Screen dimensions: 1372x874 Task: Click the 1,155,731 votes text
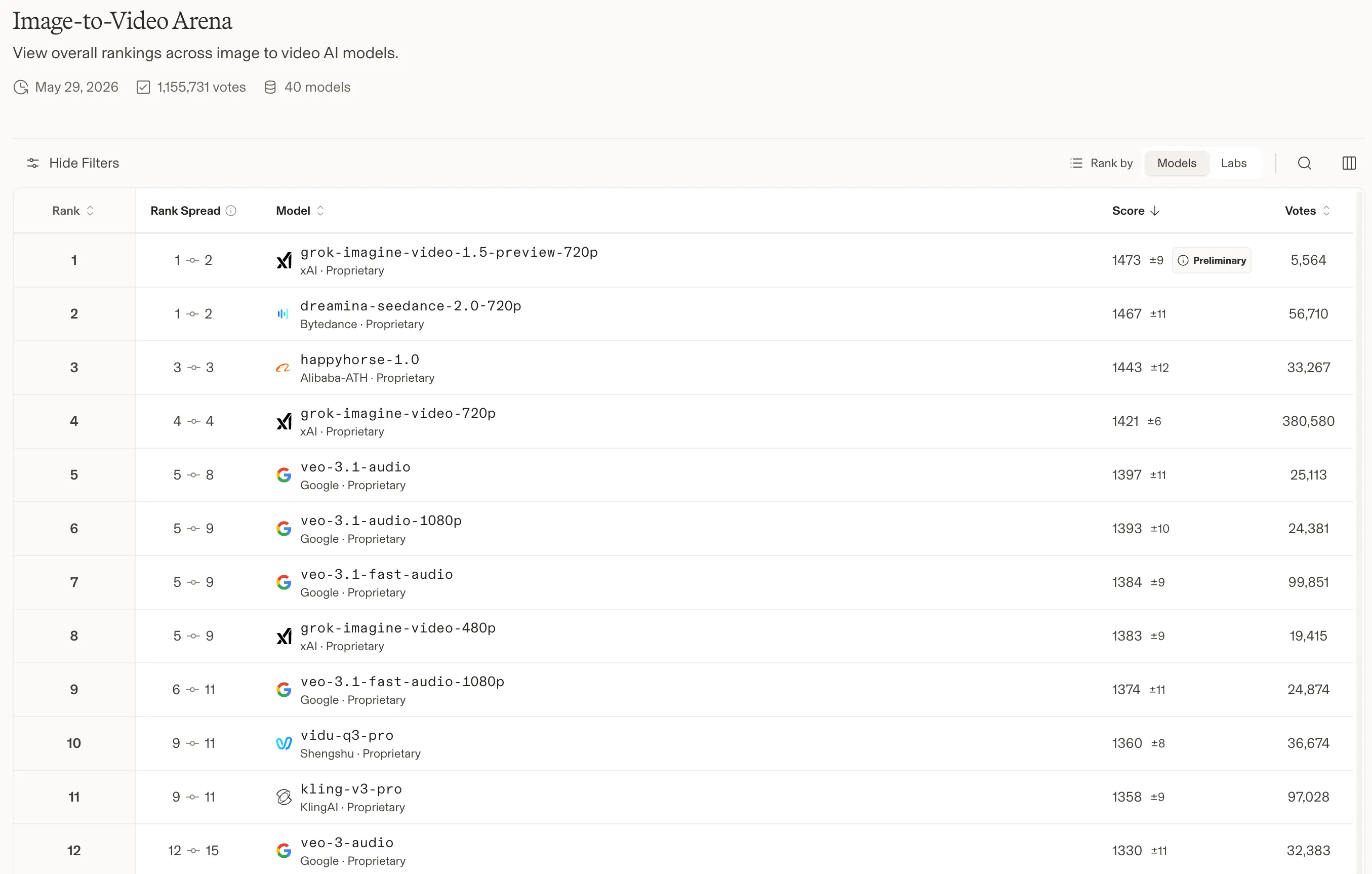click(201, 87)
